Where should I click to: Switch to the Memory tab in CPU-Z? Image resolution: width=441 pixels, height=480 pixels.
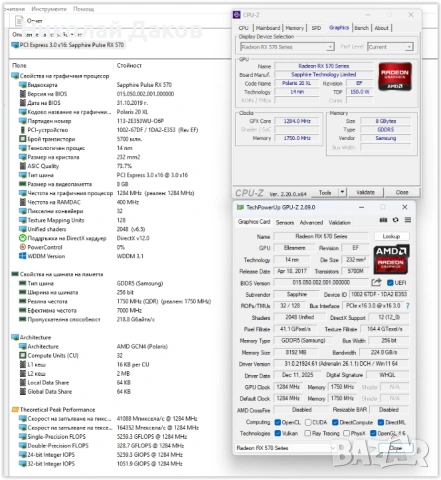point(295,28)
